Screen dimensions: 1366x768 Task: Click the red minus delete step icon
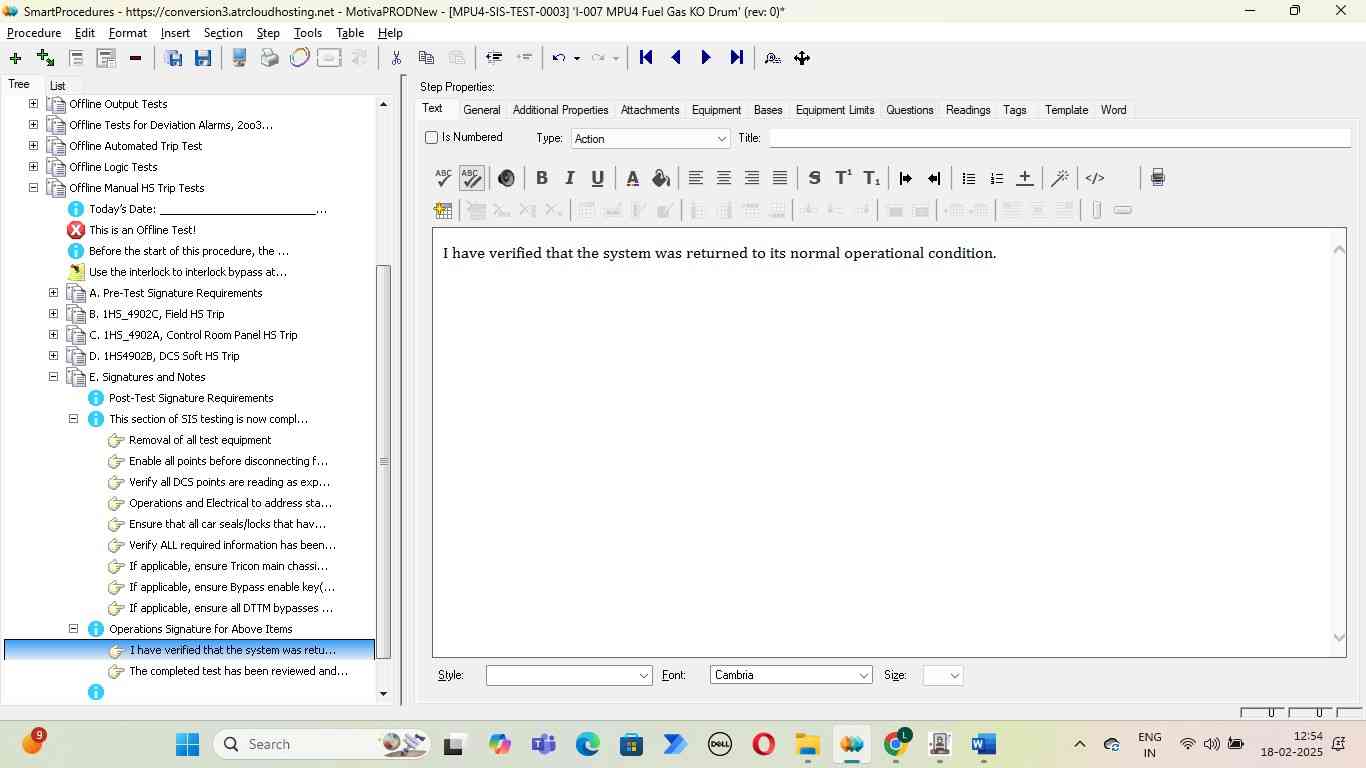[135, 58]
